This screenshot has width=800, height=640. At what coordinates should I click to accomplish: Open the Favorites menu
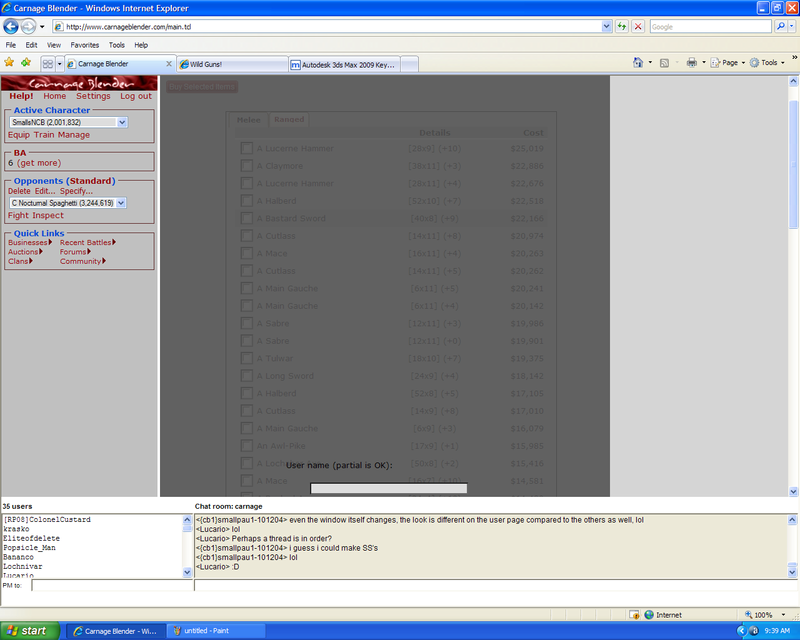pos(85,45)
